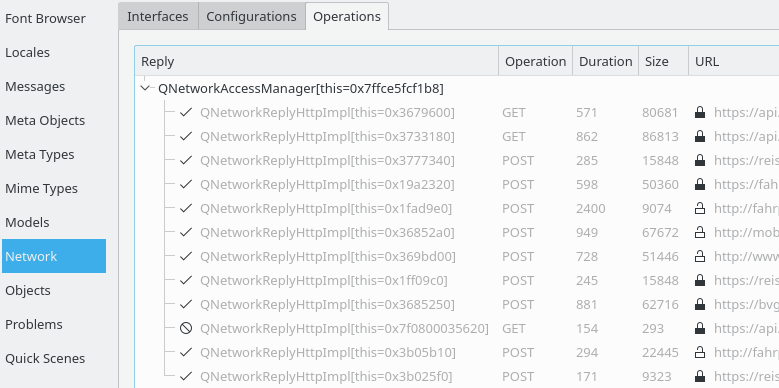Click the GET operation in duration 862 row
The width and height of the screenshot is (779, 388).
(514, 137)
